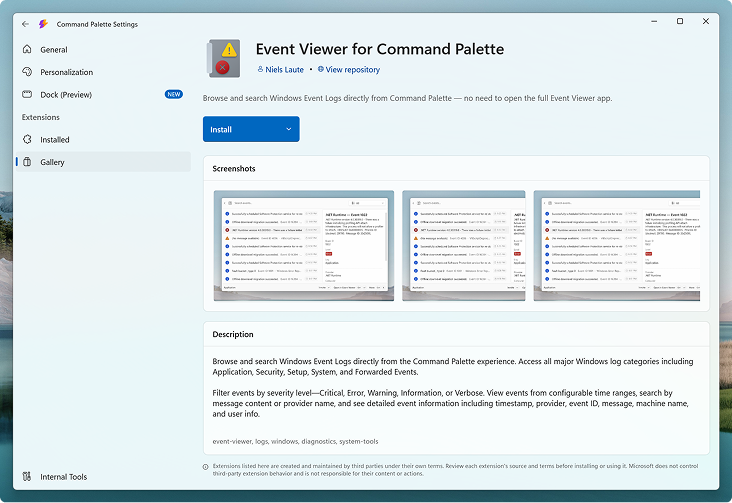Open the Personalization settings page
The image size is (732, 503).
click(103, 72)
